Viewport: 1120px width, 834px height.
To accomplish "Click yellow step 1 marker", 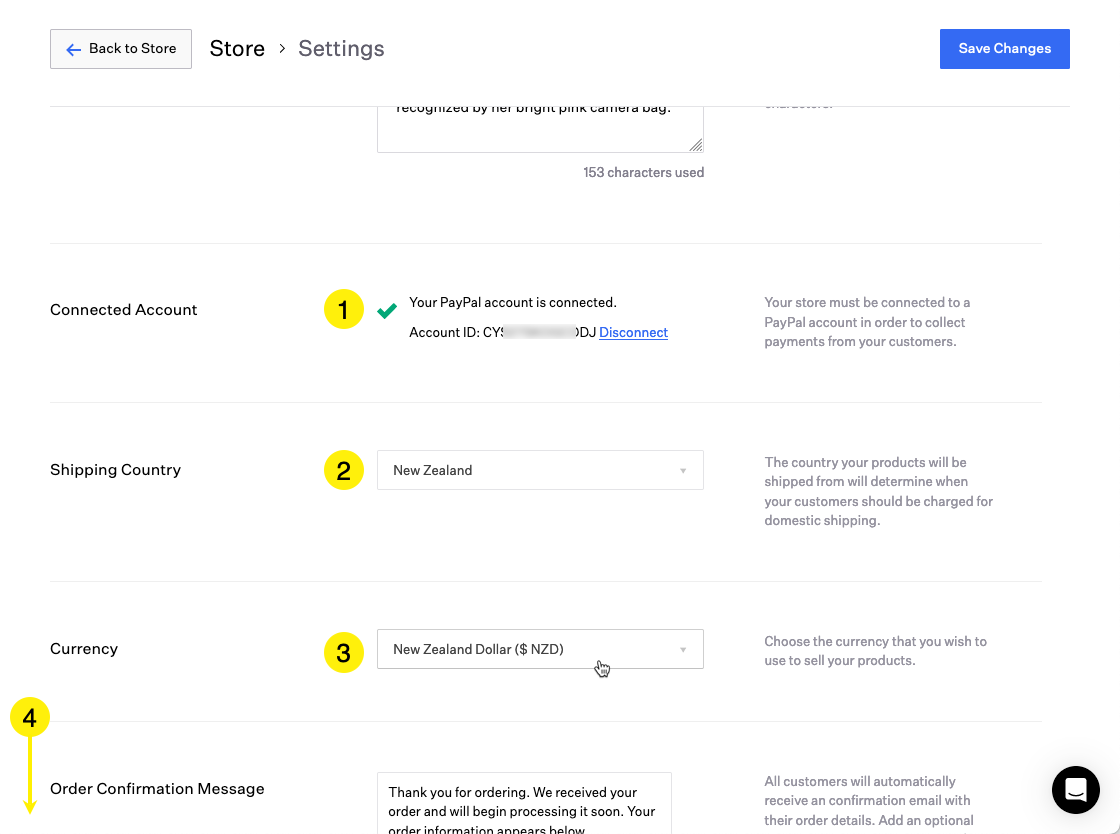I will click(x=343, y=310).
